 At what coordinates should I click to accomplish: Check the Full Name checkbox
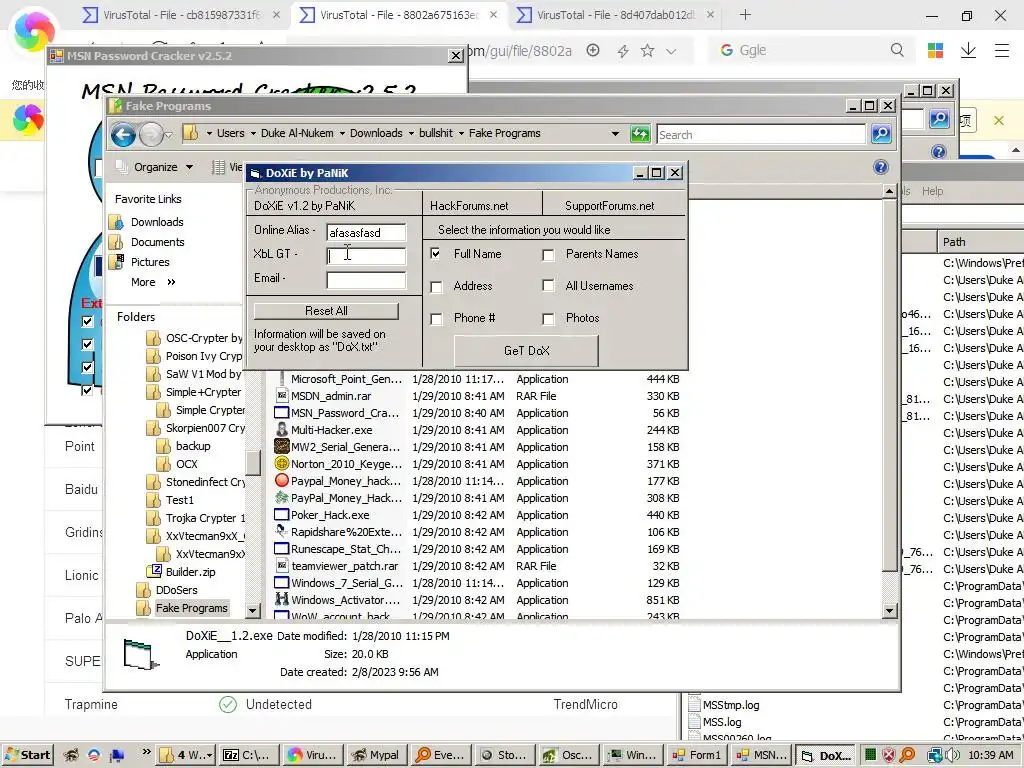coord(436,253)
